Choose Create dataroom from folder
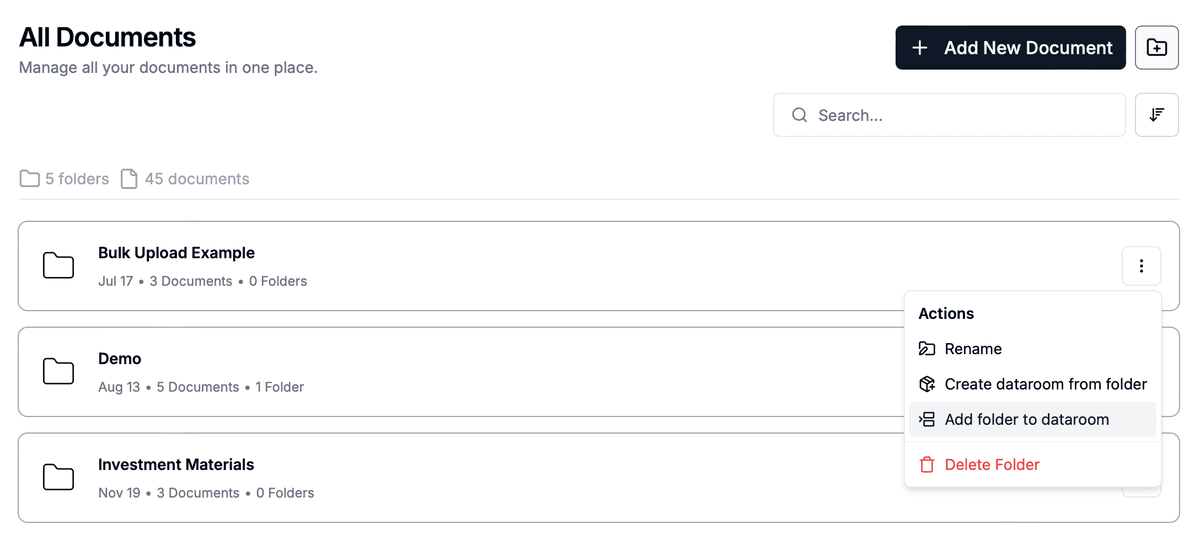The height and width of the screenshot is (533, 1200). (1045, 384)
